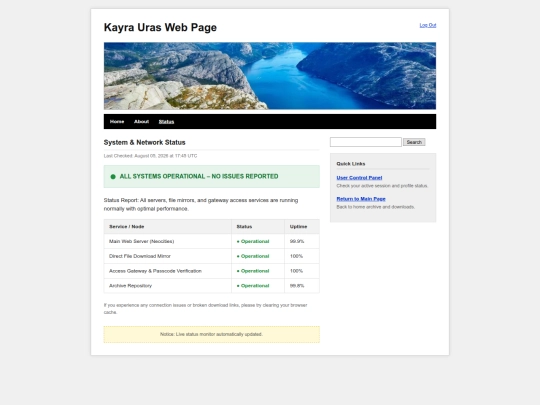Select the Status navigation tab
540x405 pixels.
point(166,122)
